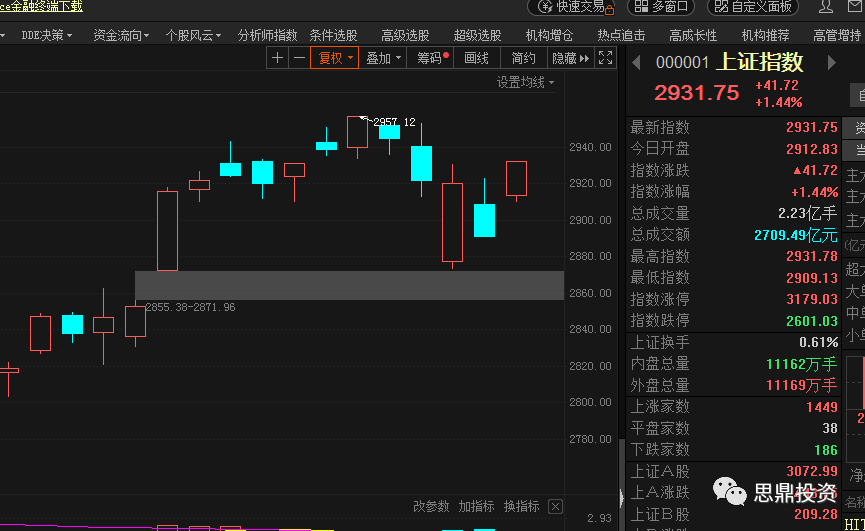Click 快速交易 button
This screenshot has width=865, height=531.
click(572, 7)
